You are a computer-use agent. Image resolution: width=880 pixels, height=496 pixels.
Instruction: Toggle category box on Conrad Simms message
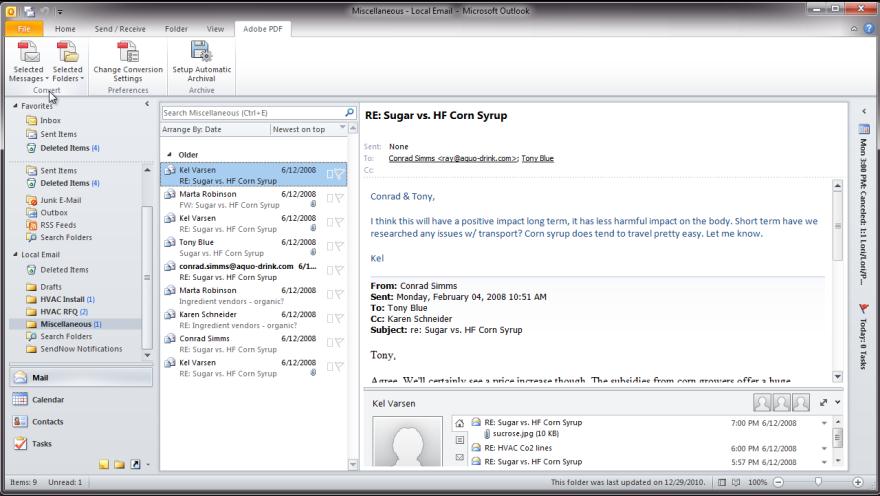click(x=330, y=343)
